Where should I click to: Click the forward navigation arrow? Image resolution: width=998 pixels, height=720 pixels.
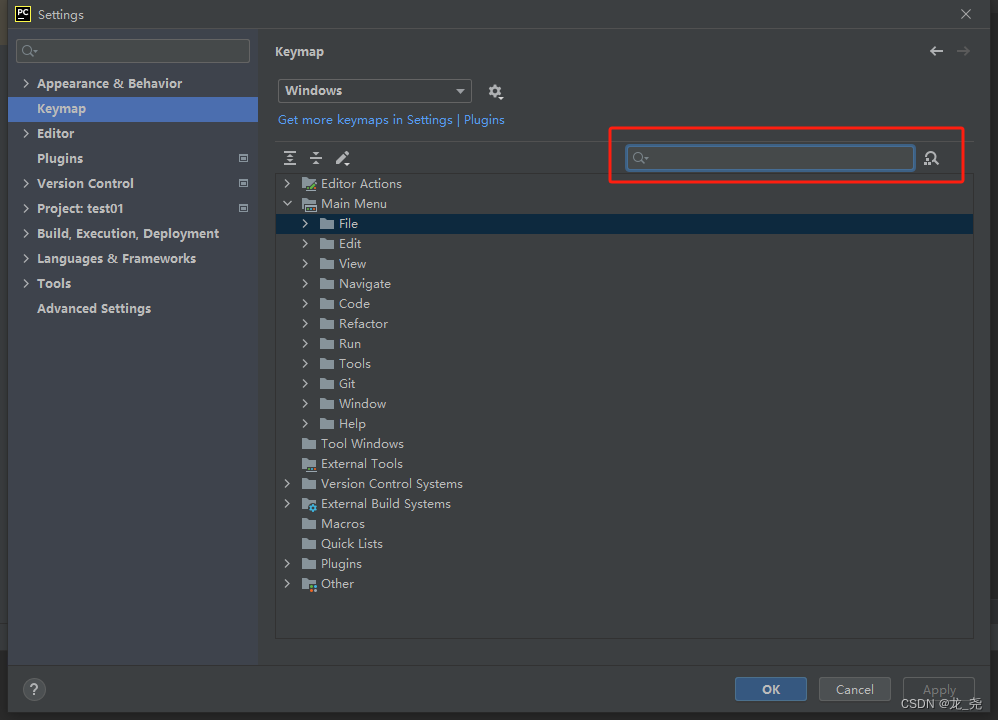point(964,51)
